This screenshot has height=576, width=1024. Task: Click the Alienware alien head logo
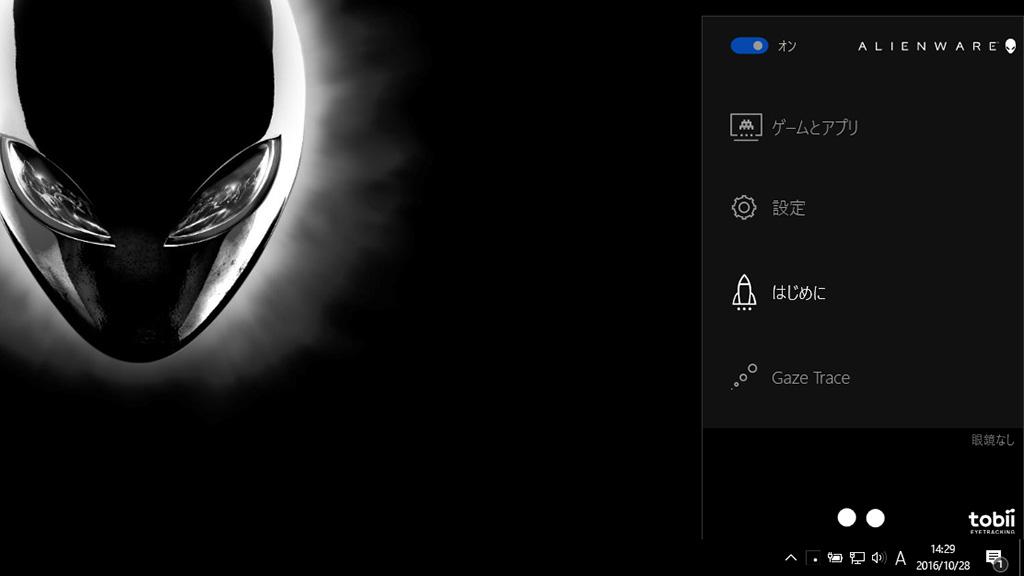[x=1010, y=46]
